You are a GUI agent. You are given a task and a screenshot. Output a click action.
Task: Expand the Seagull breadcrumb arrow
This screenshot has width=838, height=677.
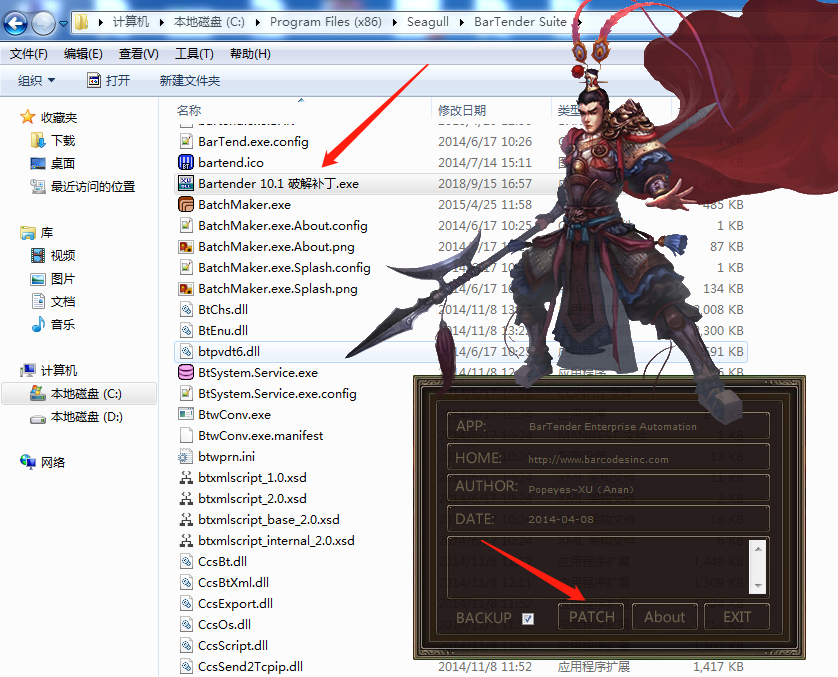(461, 22)
